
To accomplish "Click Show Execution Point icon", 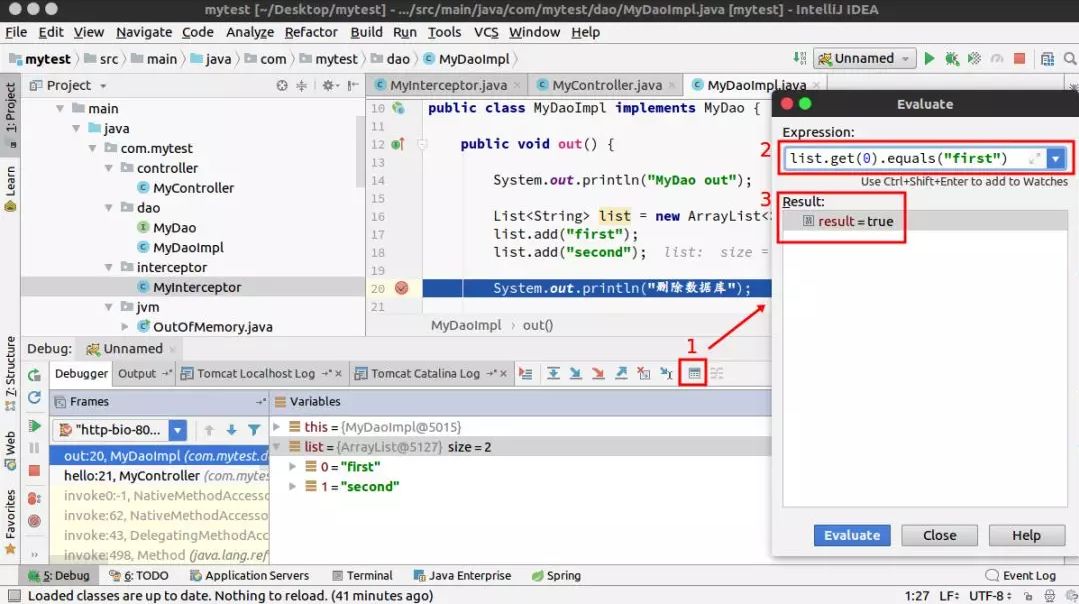I will coord(526,374).
